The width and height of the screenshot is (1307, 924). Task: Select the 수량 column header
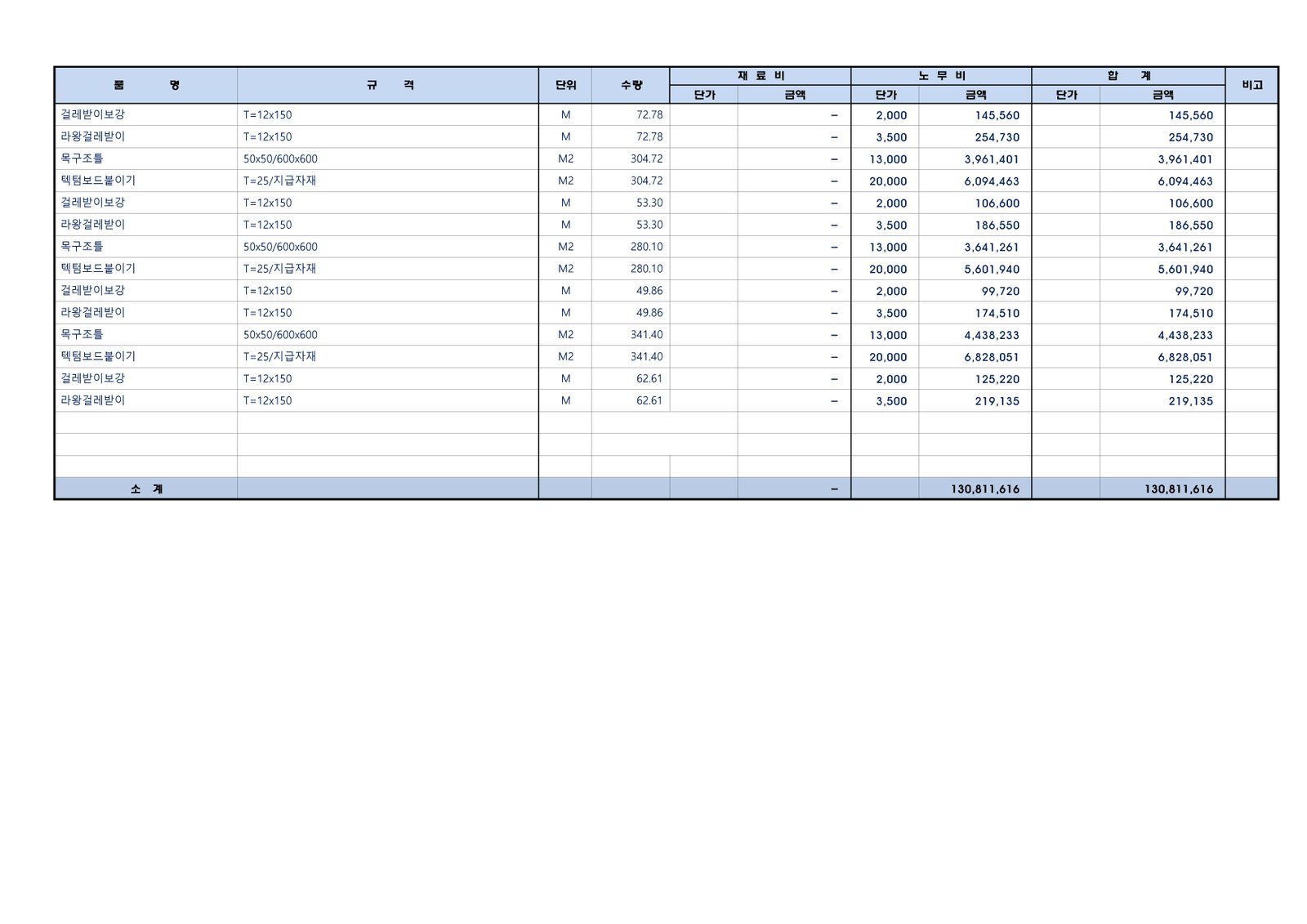(631, 85)
